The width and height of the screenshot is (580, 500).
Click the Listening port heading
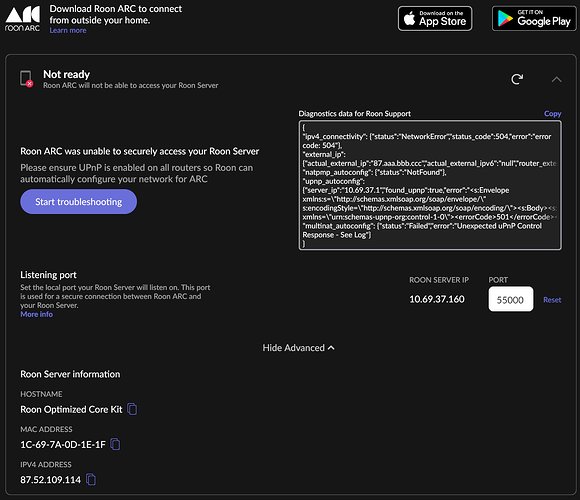[x=48, y=275]
